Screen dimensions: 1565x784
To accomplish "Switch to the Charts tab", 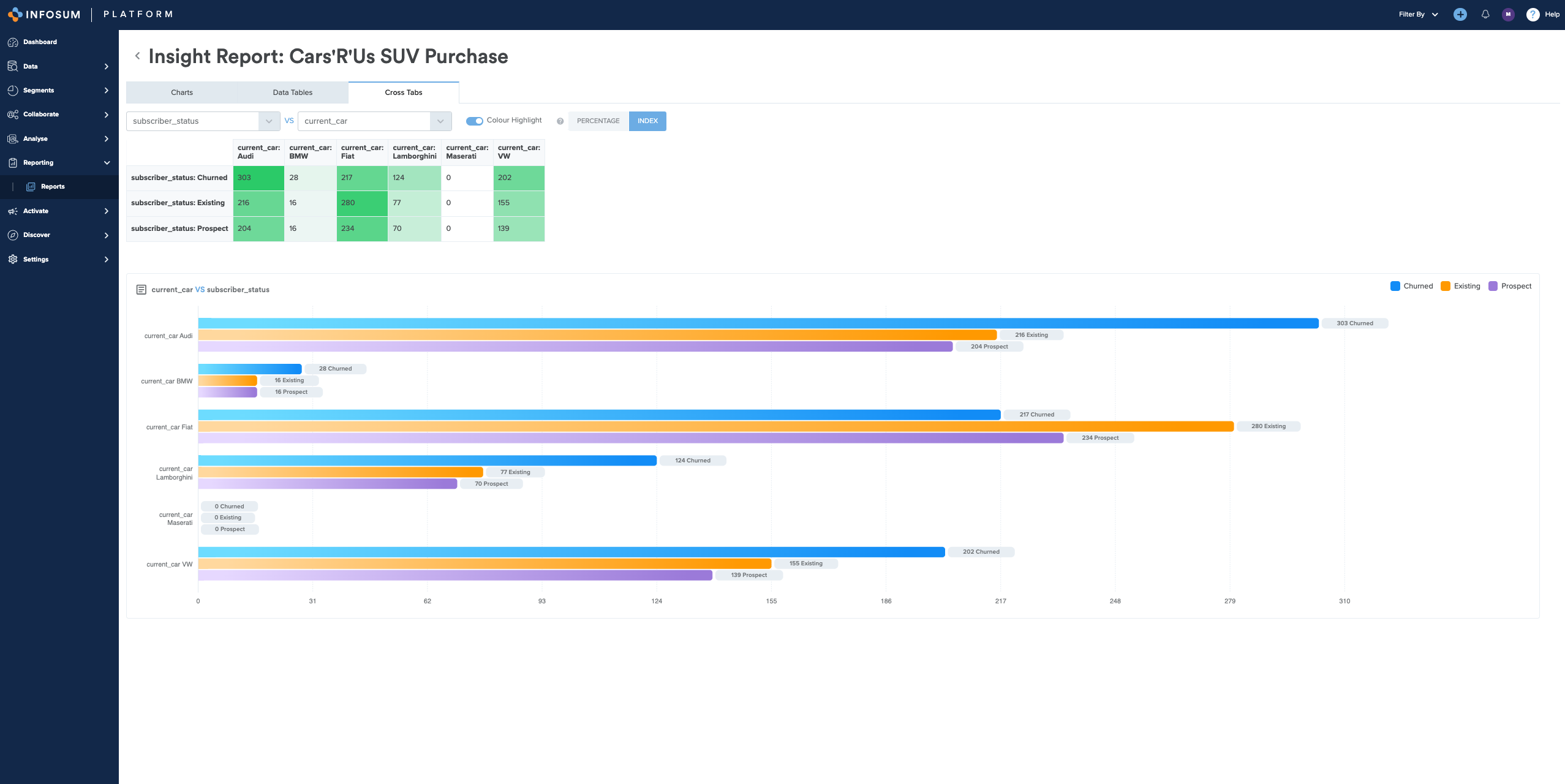I will pyautogui.click(x=182, y=92).
